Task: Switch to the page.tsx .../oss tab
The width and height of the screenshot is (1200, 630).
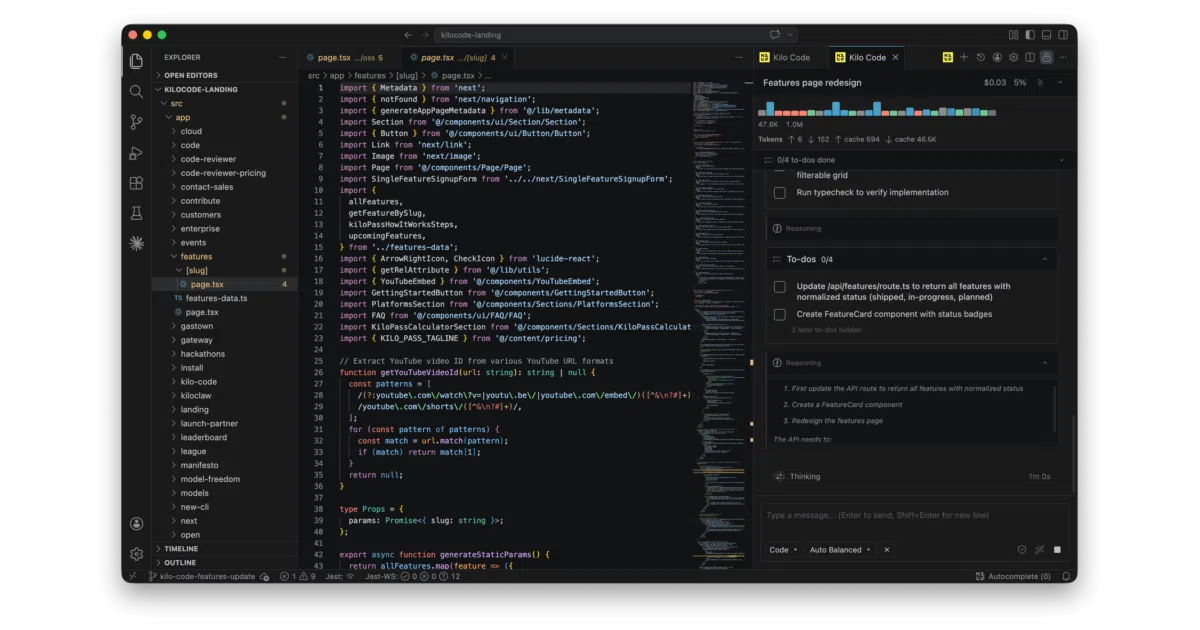Action: coord(348,57)
